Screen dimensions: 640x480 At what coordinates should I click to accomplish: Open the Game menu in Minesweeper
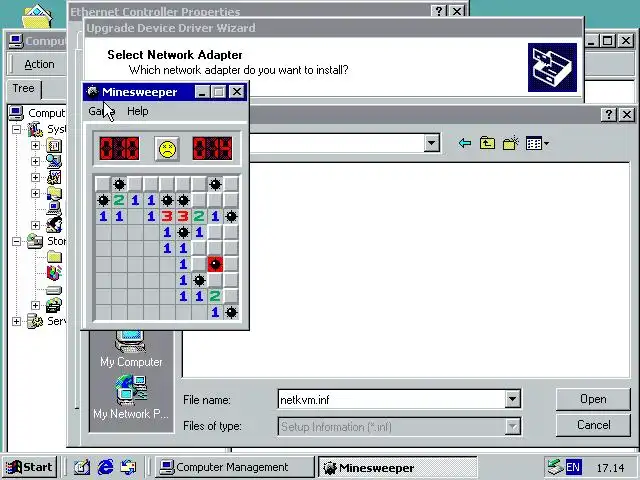(x=102, y=111)
